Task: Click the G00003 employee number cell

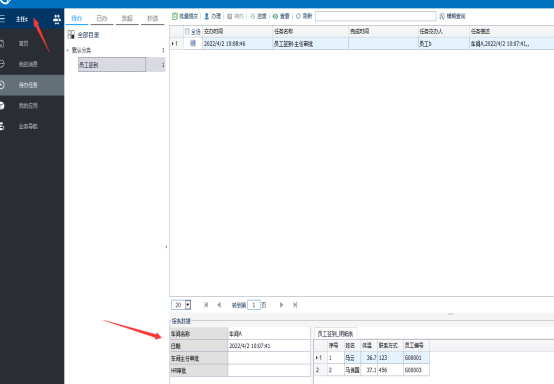Action: 416,370
